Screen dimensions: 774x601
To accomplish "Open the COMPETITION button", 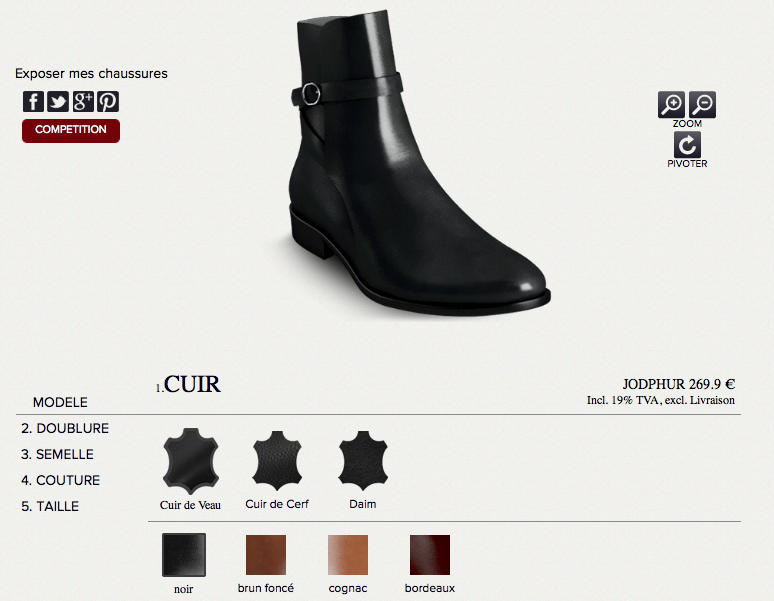I will 71,131.
